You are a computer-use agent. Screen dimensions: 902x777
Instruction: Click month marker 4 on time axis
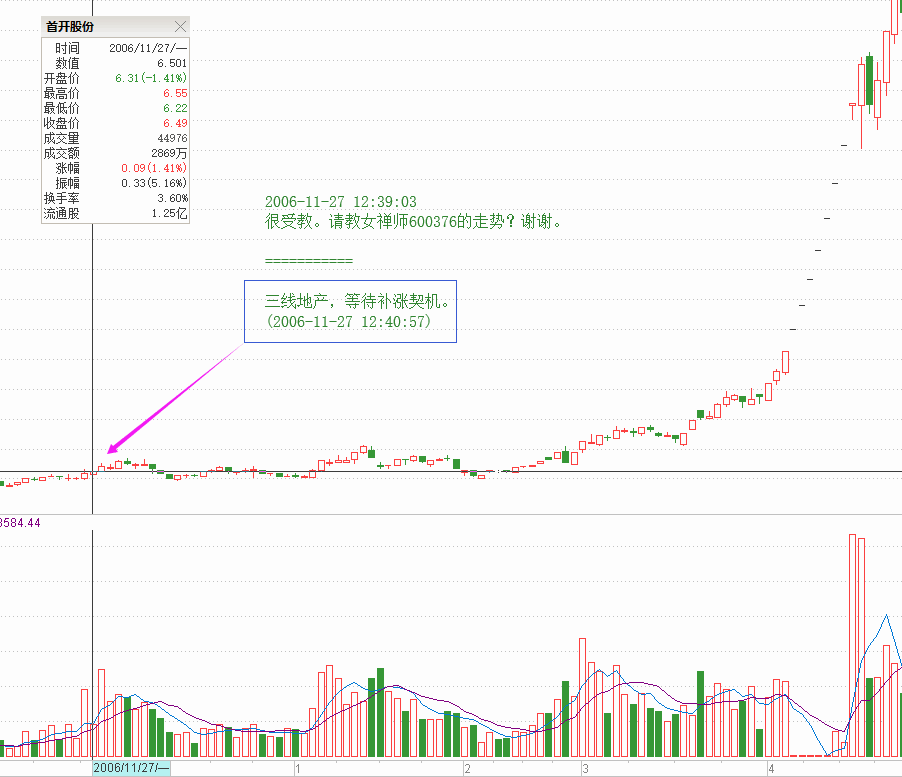771,768
